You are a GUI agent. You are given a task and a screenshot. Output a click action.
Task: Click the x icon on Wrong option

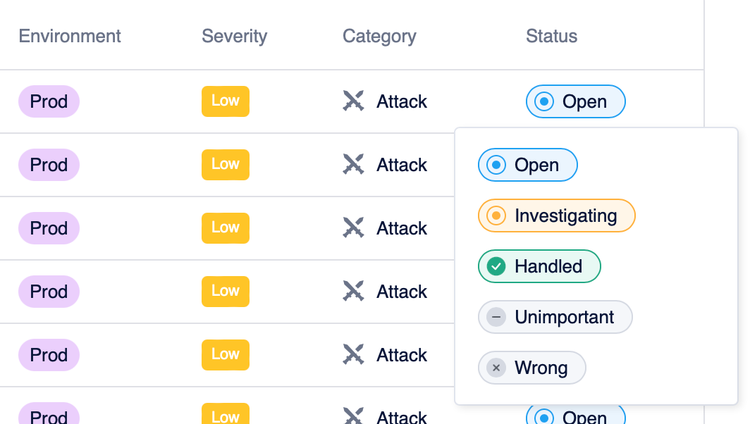[496, 368]
